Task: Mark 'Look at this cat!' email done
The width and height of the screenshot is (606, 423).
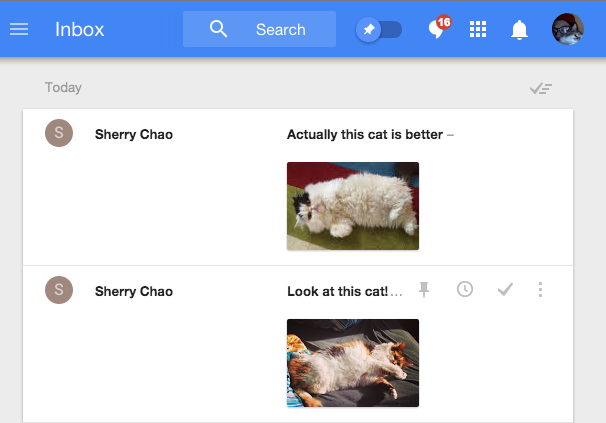Action: [x=505, y=290]
